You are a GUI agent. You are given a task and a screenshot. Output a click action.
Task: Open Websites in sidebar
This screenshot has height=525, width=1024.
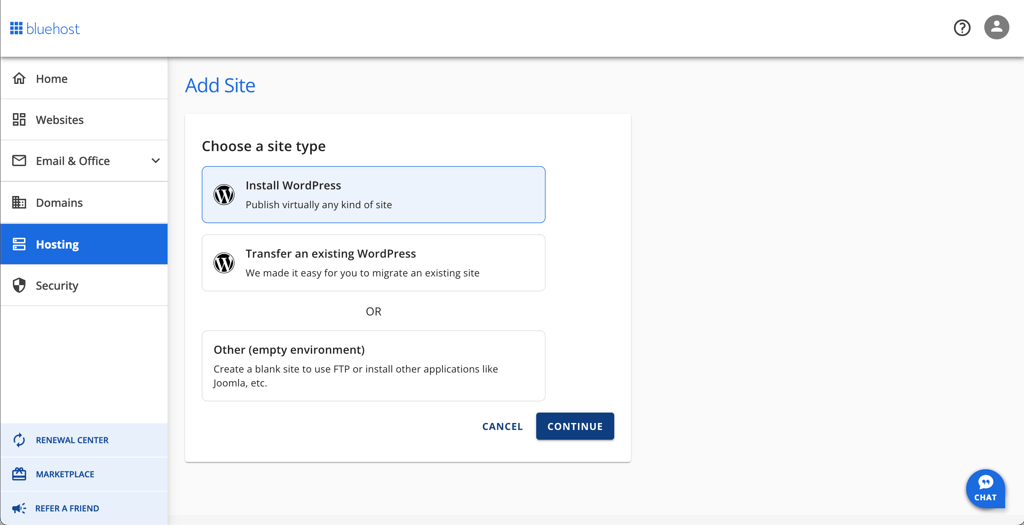click(x=84, y=119)
